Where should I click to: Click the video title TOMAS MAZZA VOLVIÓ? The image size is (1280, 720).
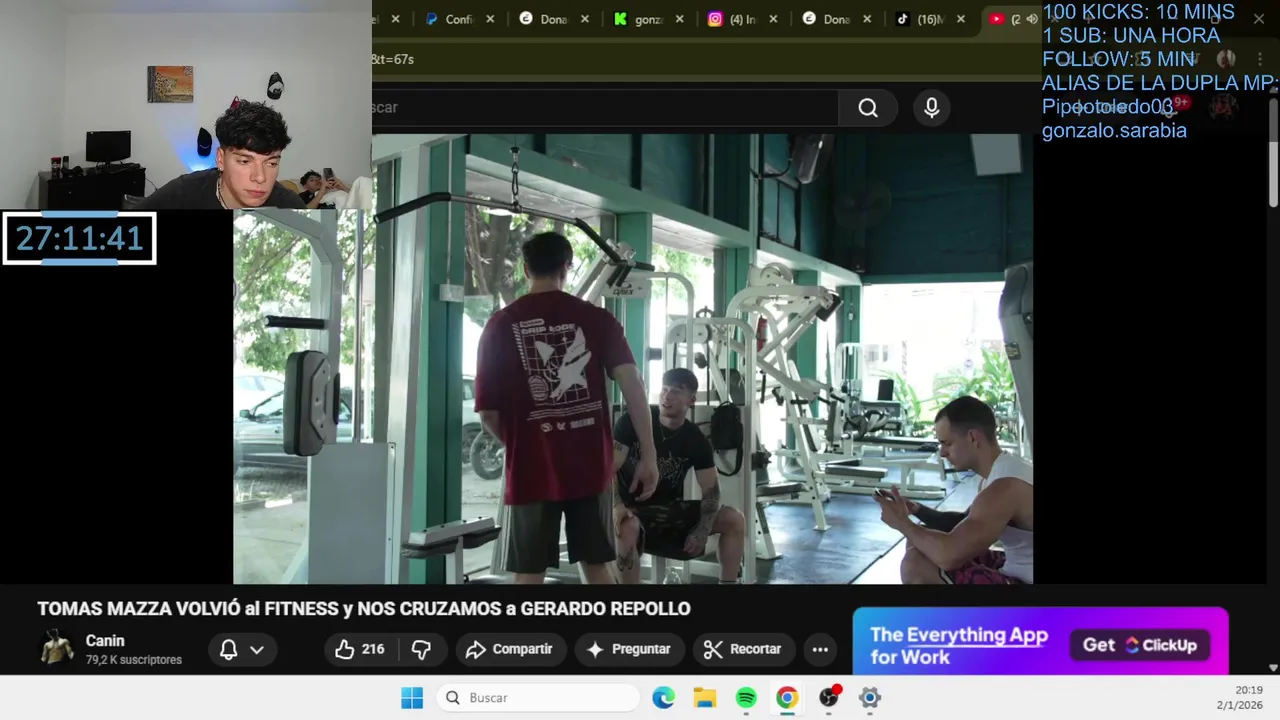tap(364, 609)
